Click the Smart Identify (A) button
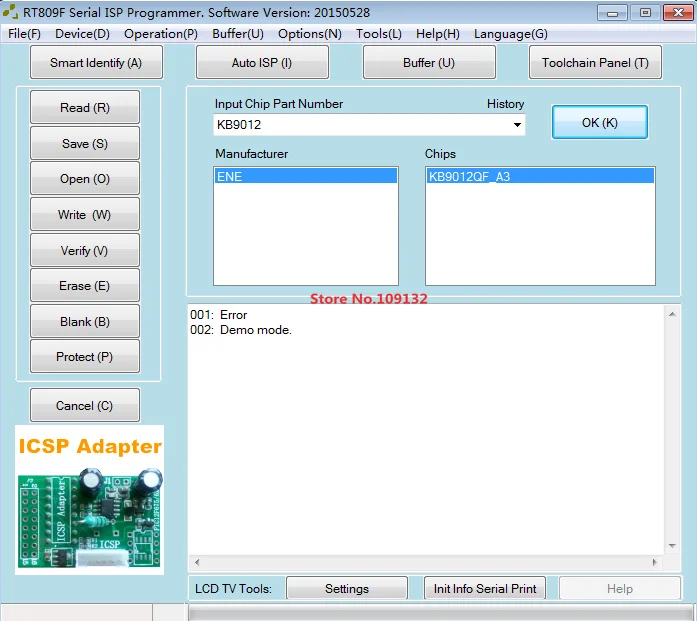Screen dimensions: 697x621 pos(96,63)
